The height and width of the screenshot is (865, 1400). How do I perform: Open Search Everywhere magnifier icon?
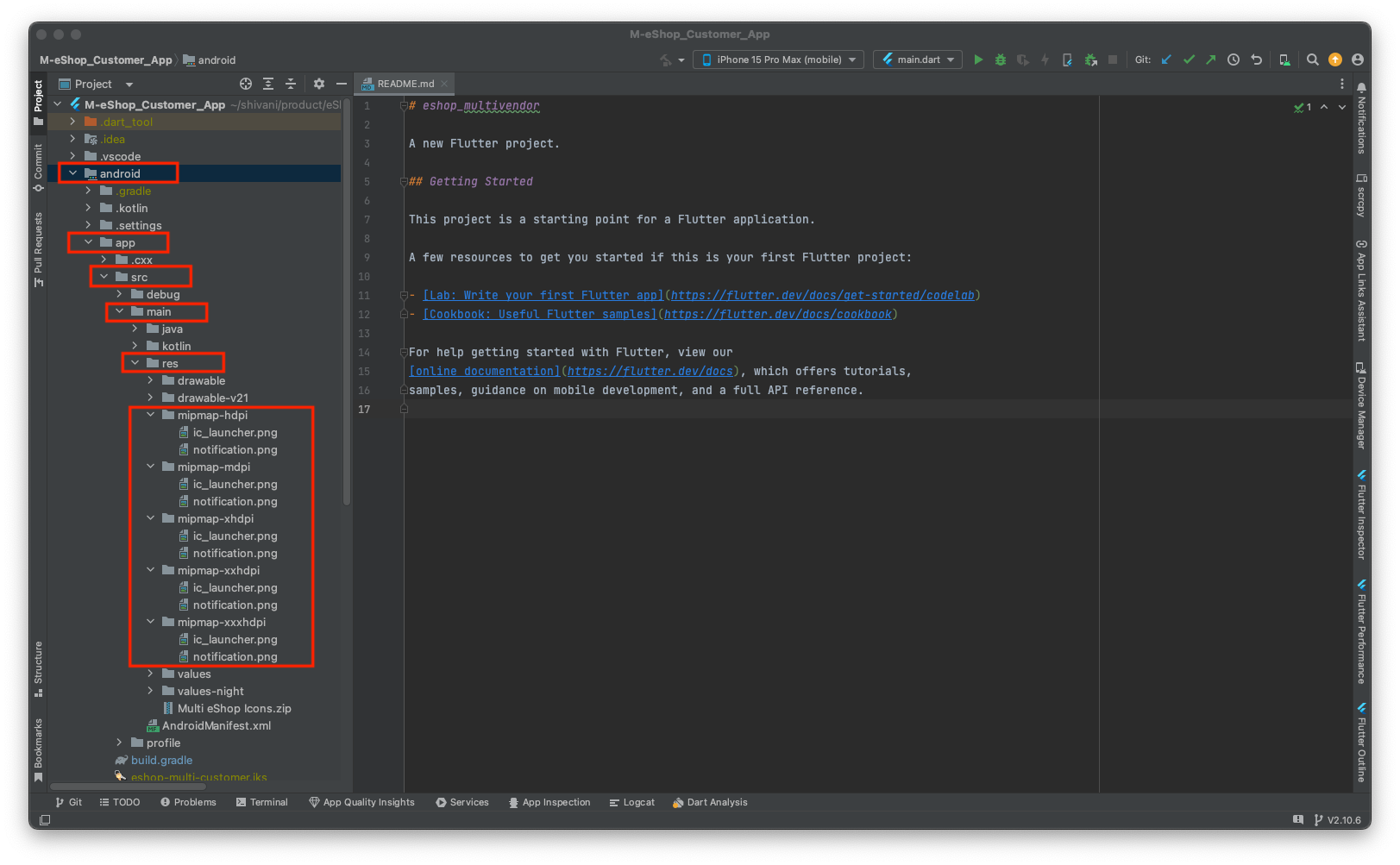[x=1312, y=60]
